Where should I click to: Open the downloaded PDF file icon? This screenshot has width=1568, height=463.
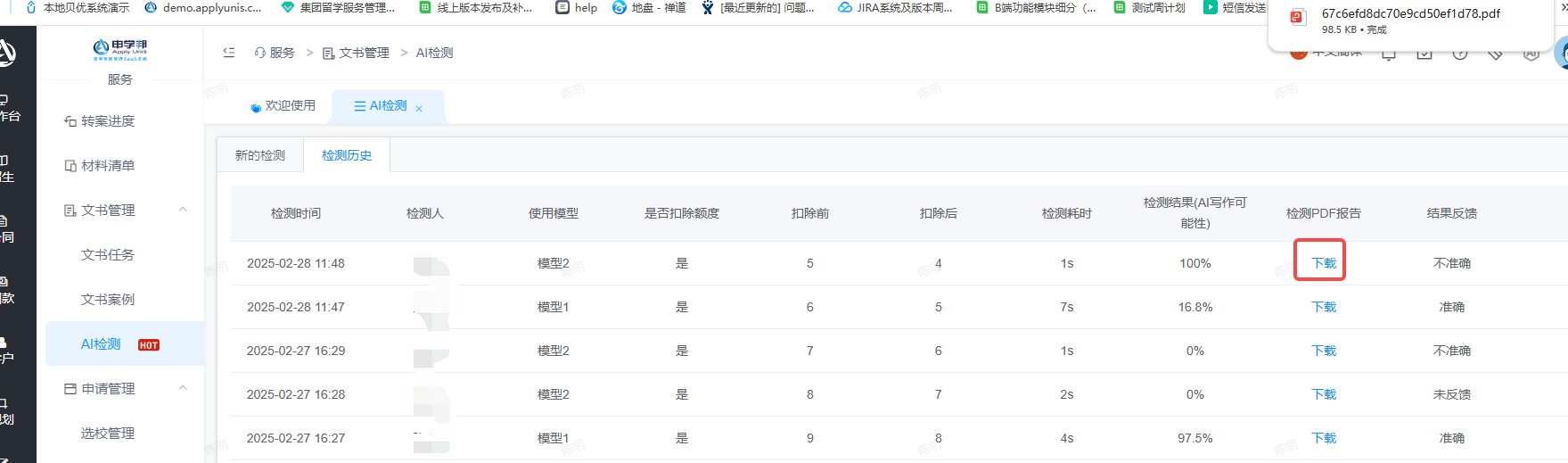pyautogui.click(x=1298, y=17)
